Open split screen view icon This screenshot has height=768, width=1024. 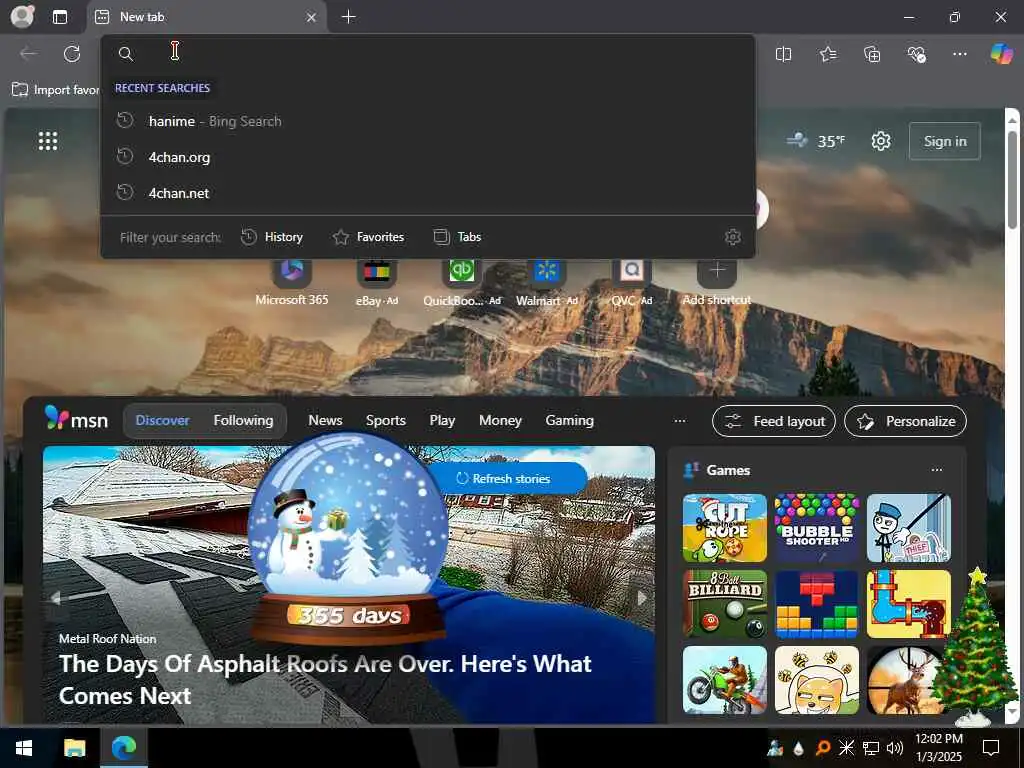(x=784, y=54)
